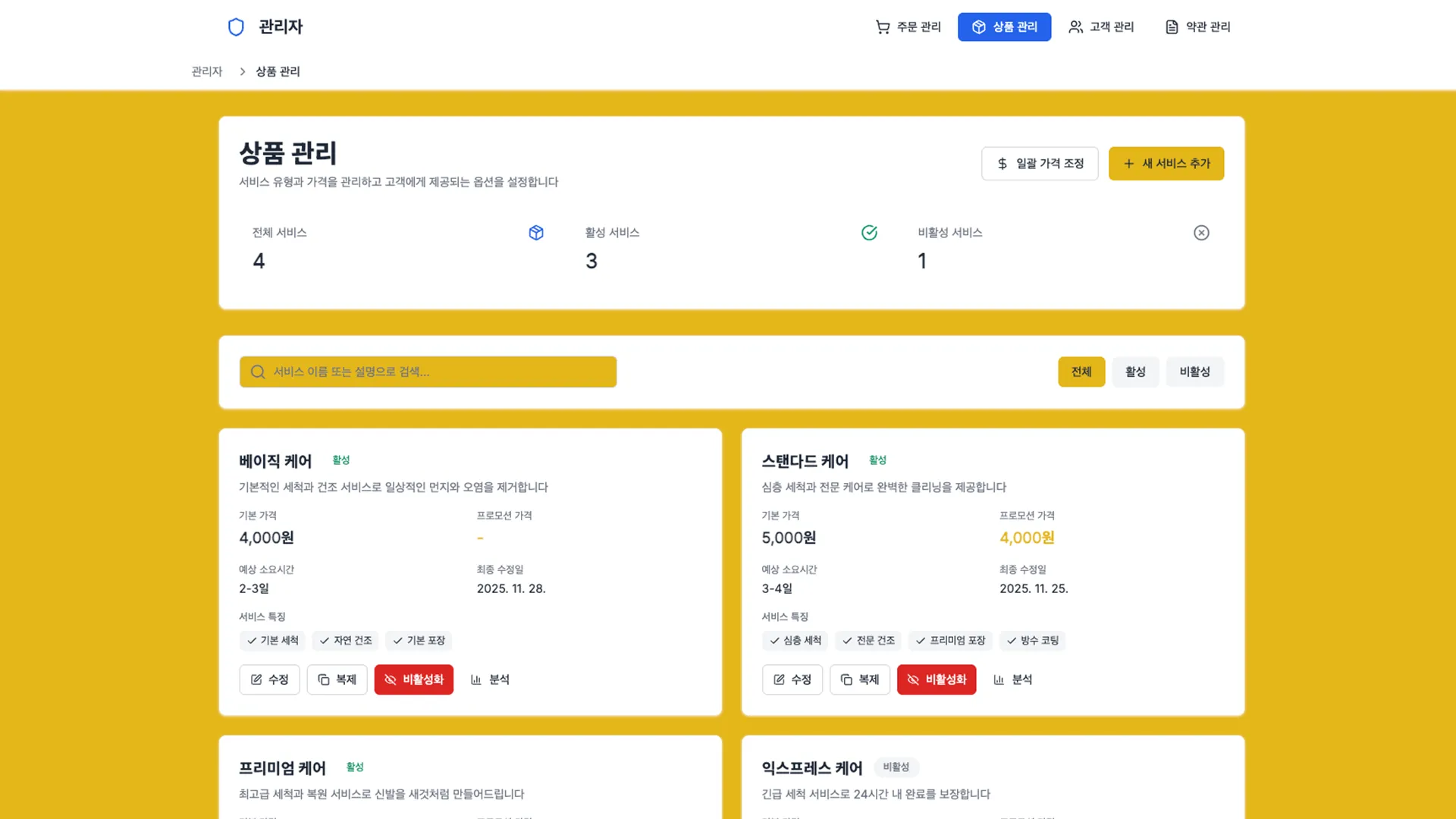Filter services by 비활성
1456x819 pixels.
tap(1194, 372)
